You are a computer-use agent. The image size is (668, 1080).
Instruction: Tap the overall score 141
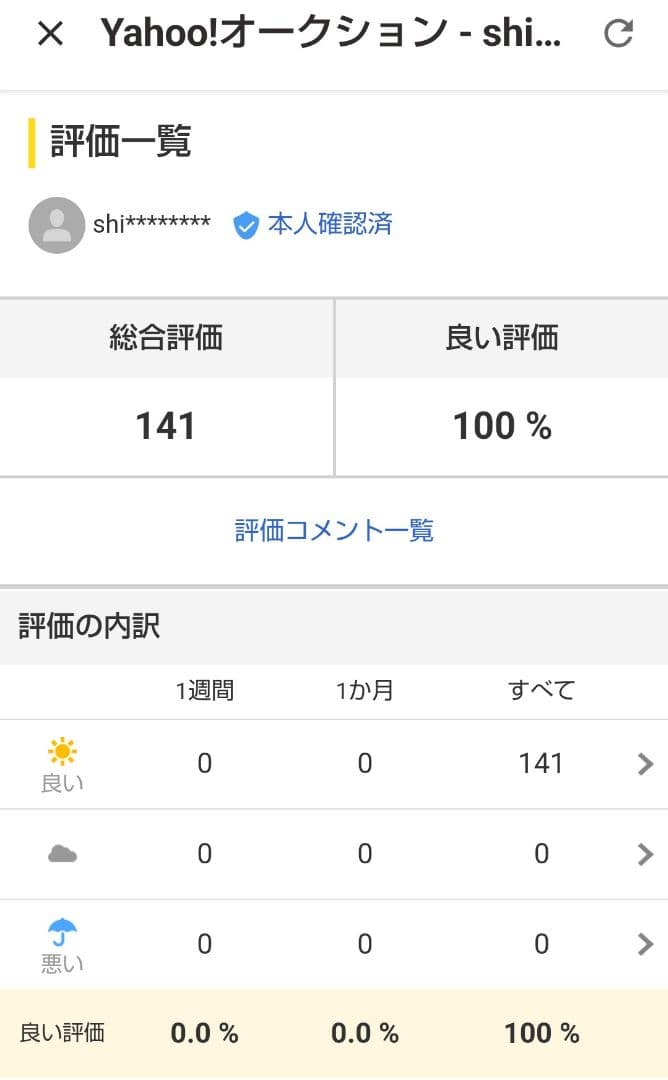[166, 427]
